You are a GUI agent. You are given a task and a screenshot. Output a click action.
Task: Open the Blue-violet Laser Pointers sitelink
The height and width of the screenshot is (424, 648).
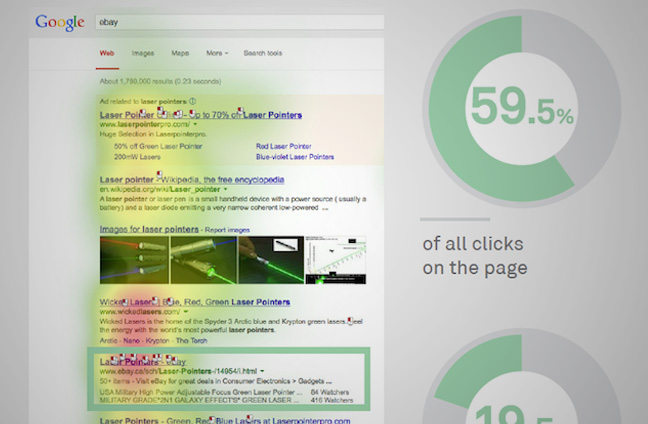click(295, 157)
